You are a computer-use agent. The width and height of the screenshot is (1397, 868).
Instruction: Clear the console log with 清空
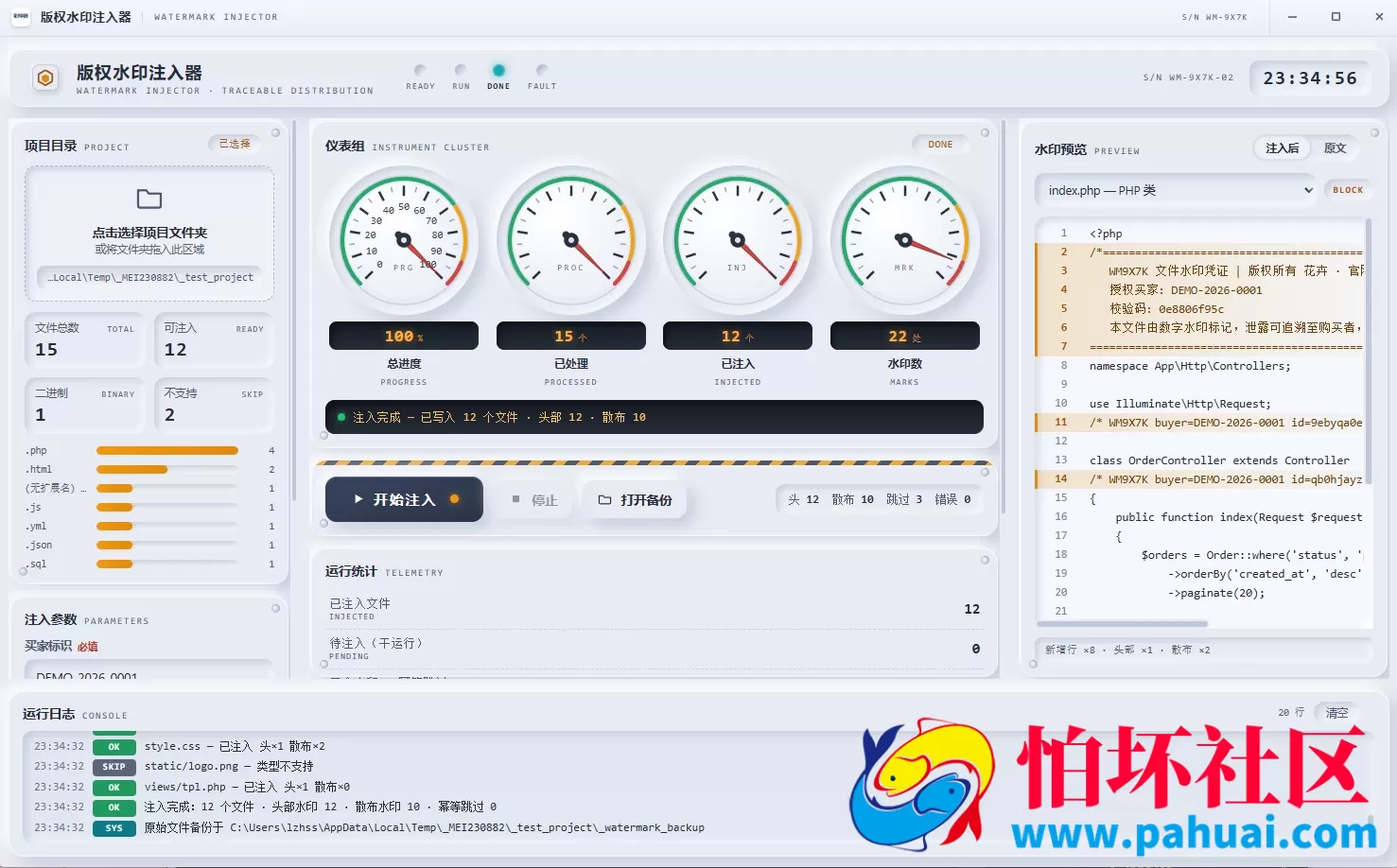(1336, 713)
